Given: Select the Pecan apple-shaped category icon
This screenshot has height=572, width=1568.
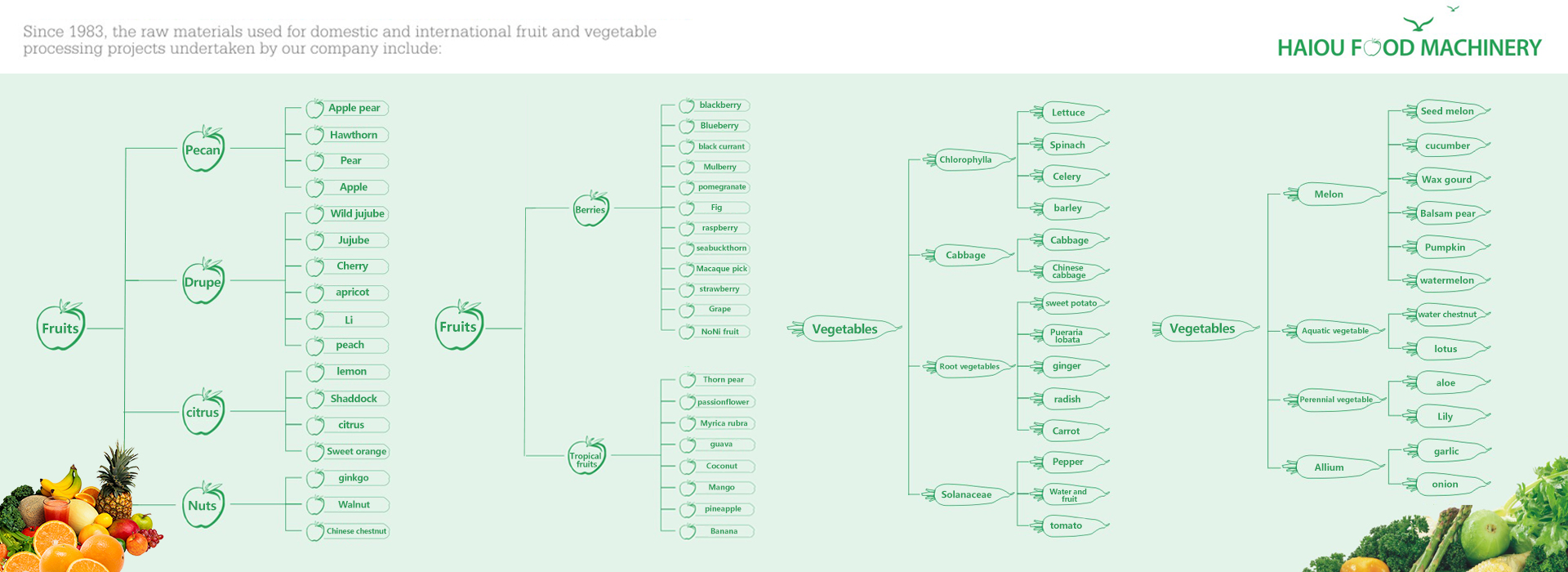Looking at the screenshot, I should click(x=203, y=149).
